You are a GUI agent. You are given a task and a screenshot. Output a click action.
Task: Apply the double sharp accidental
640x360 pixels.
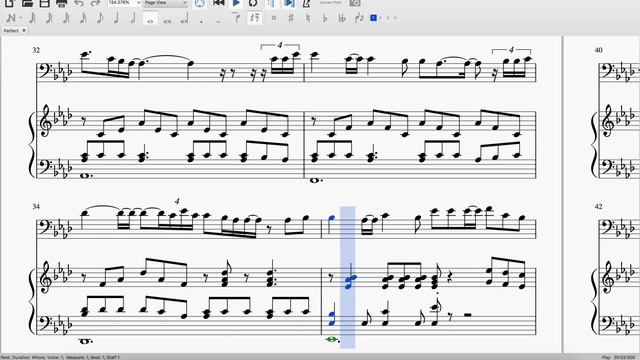click(274, 18)
